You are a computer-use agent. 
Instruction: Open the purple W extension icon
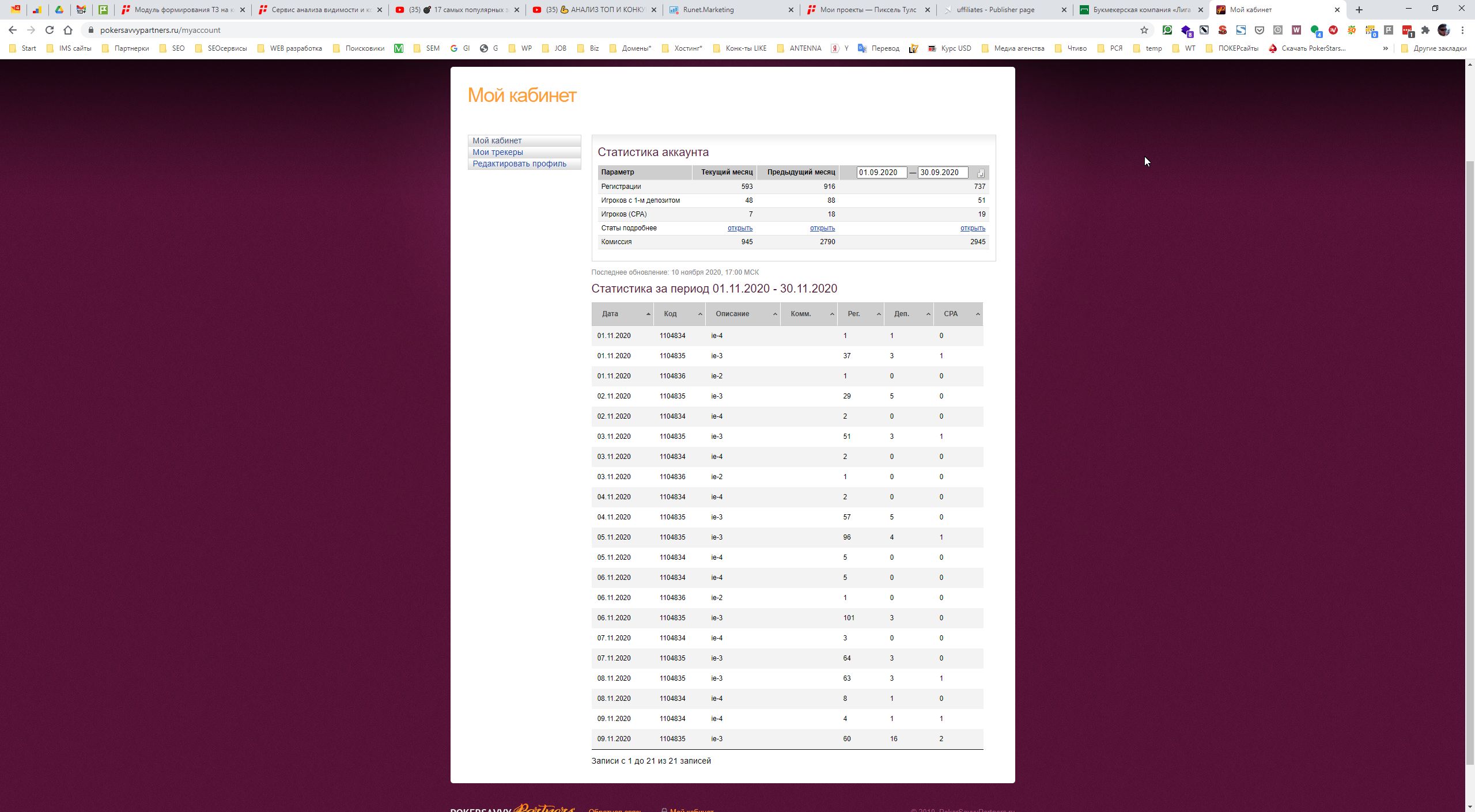[1296, 30]
